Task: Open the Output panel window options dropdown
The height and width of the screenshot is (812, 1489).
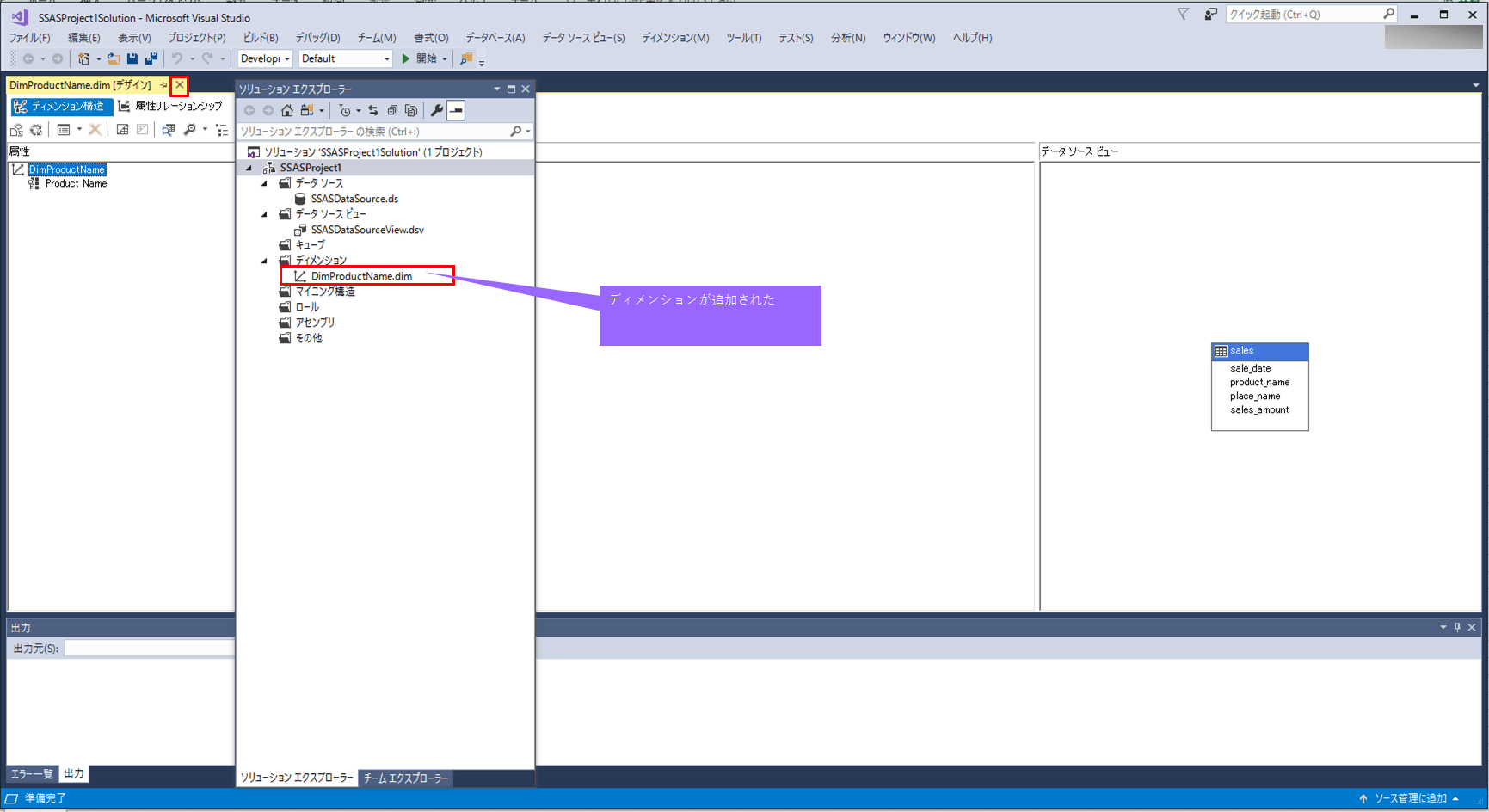Action: coord(1443,627)
